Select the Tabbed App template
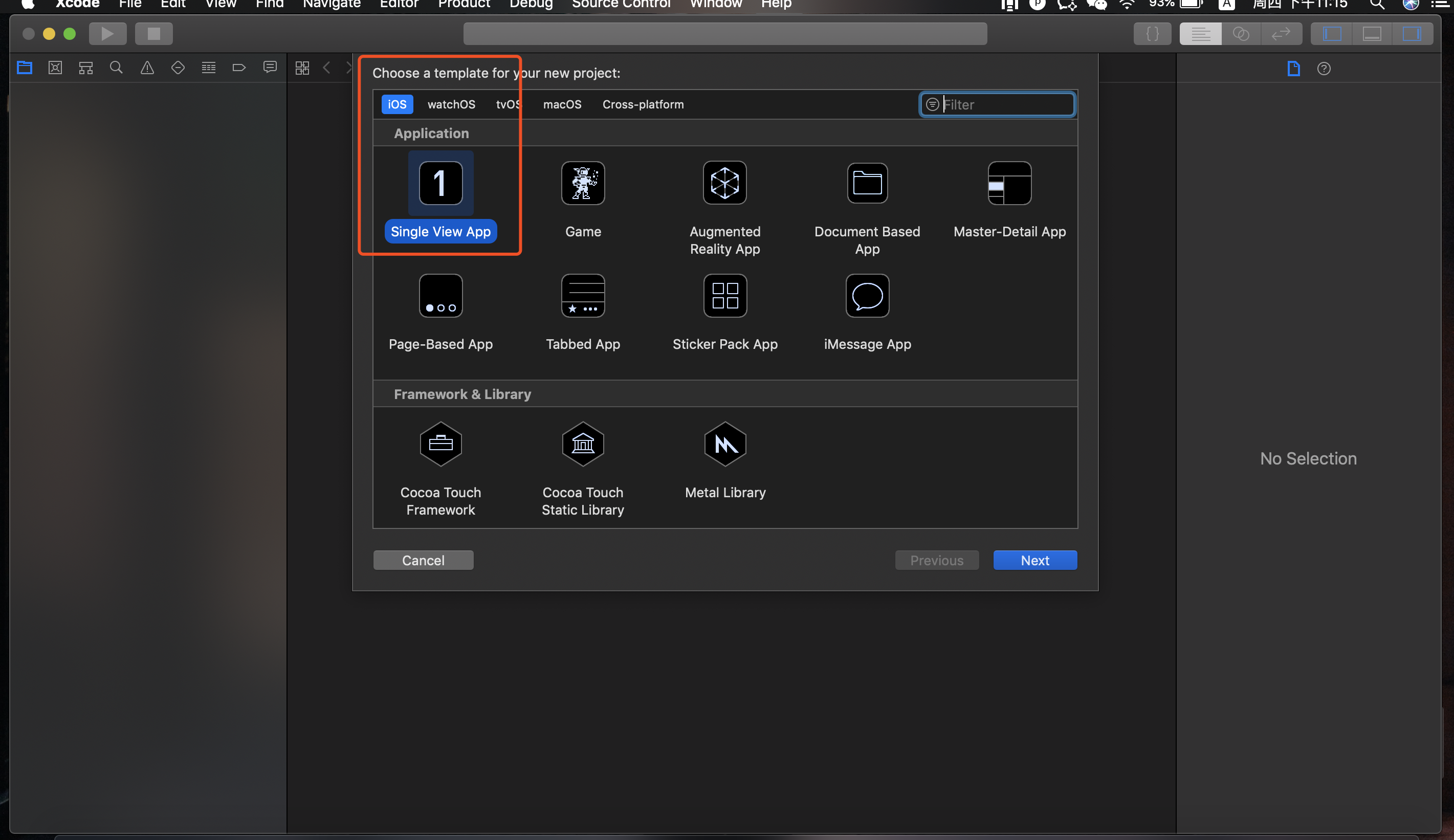The width and height of the screenshot is (1454, 840). [583, 312]
